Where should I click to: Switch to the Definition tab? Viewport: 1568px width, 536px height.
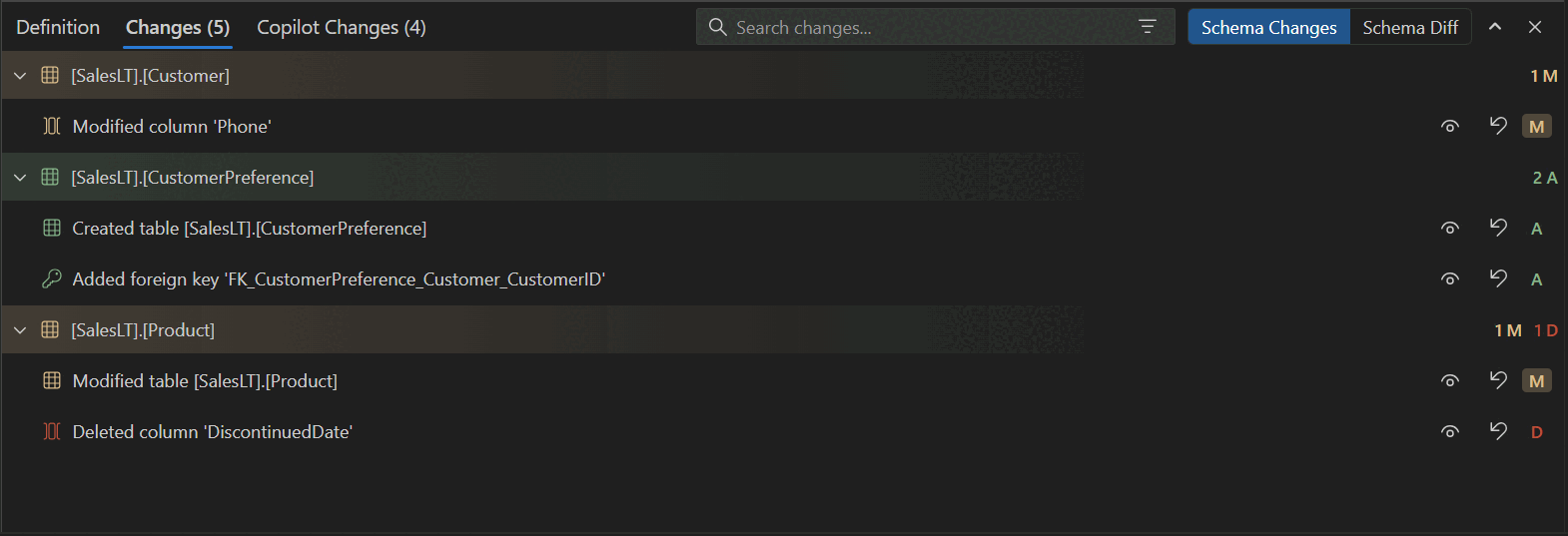pos(58,27)
